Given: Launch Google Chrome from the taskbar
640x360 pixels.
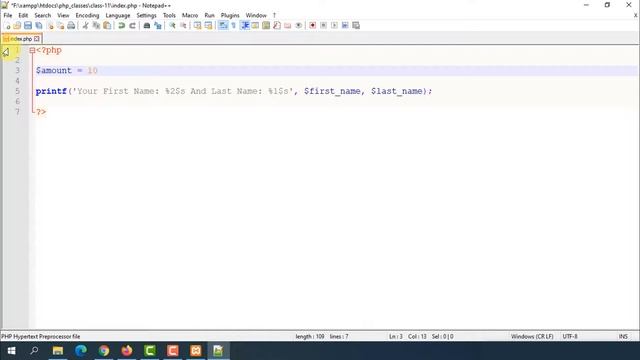Looking at the screenshot, I should pyautogui.click(x=104, y=351).
